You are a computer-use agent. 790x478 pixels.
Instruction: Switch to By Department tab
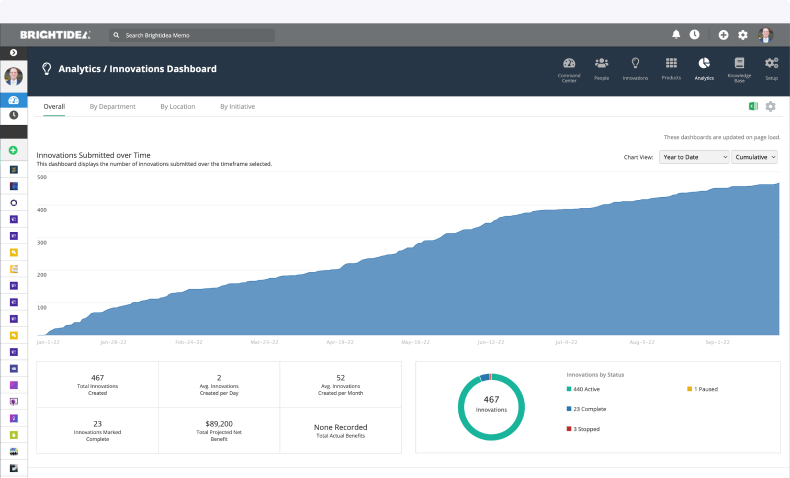click(112, 107)
